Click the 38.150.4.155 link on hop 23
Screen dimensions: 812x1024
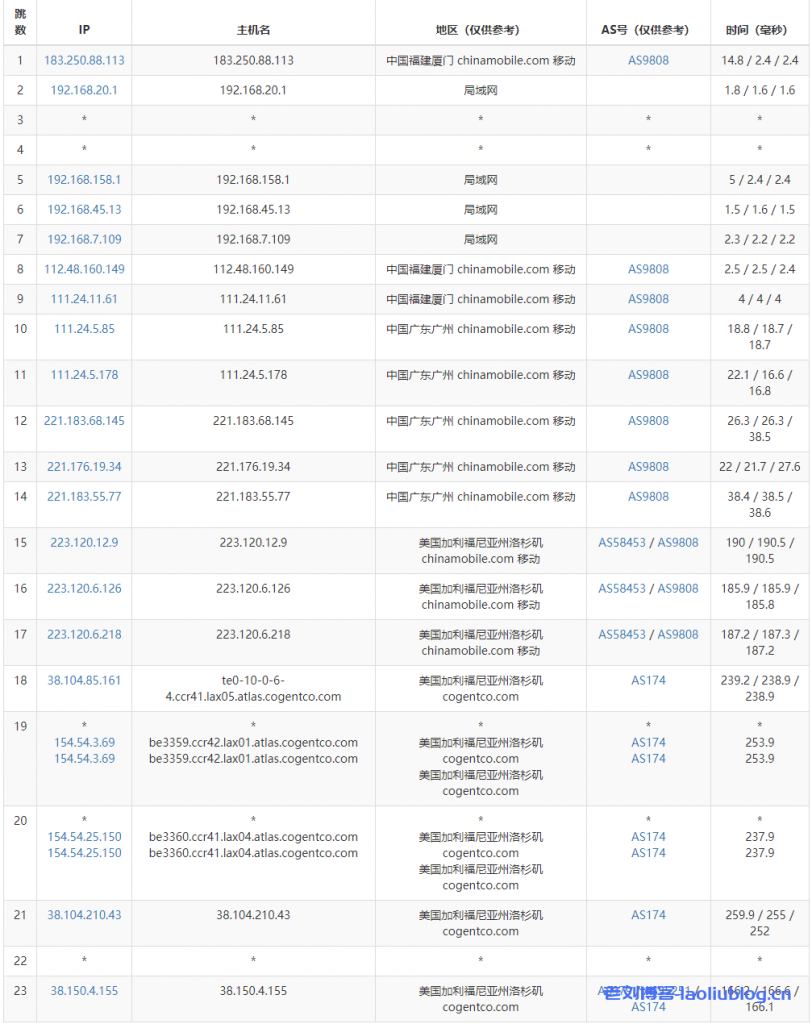(x=83, y=990)
